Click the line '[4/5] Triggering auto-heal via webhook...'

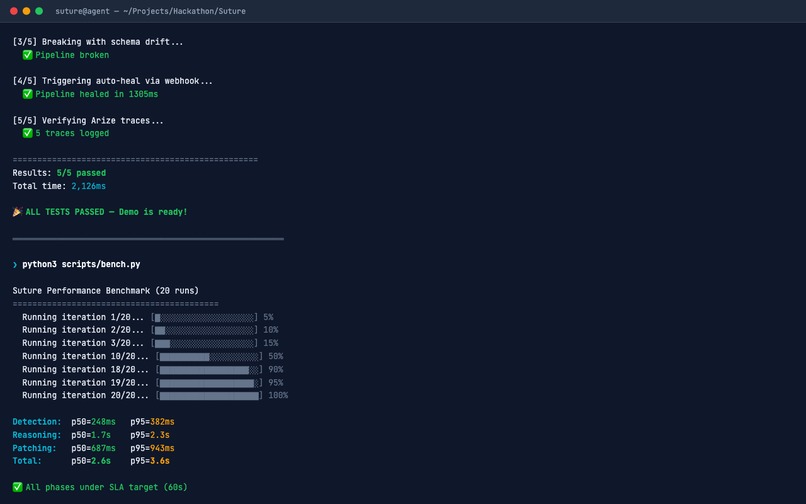coord(113,81)
